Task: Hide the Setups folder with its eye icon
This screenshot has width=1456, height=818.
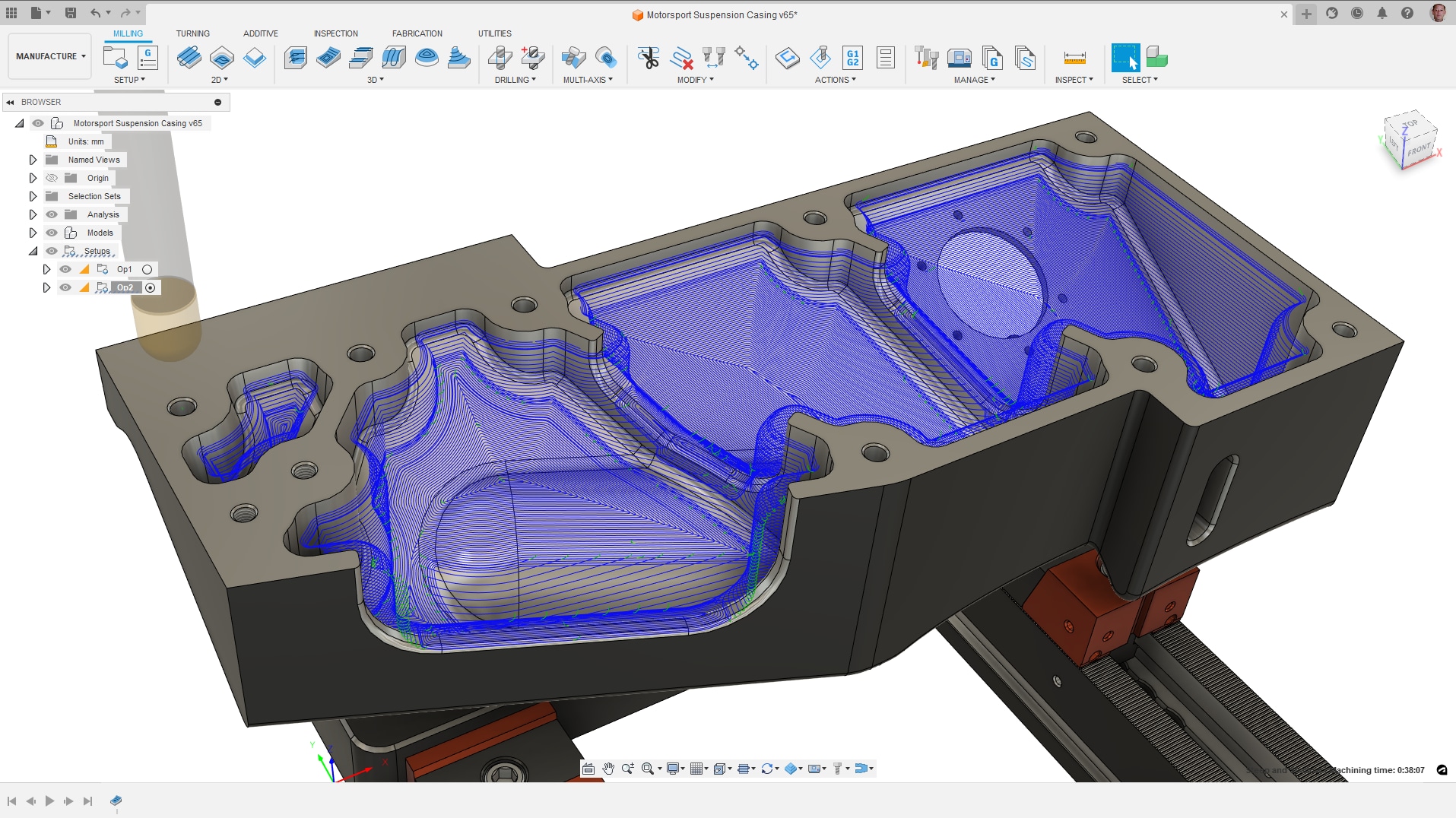Action: tap(51, 250)
